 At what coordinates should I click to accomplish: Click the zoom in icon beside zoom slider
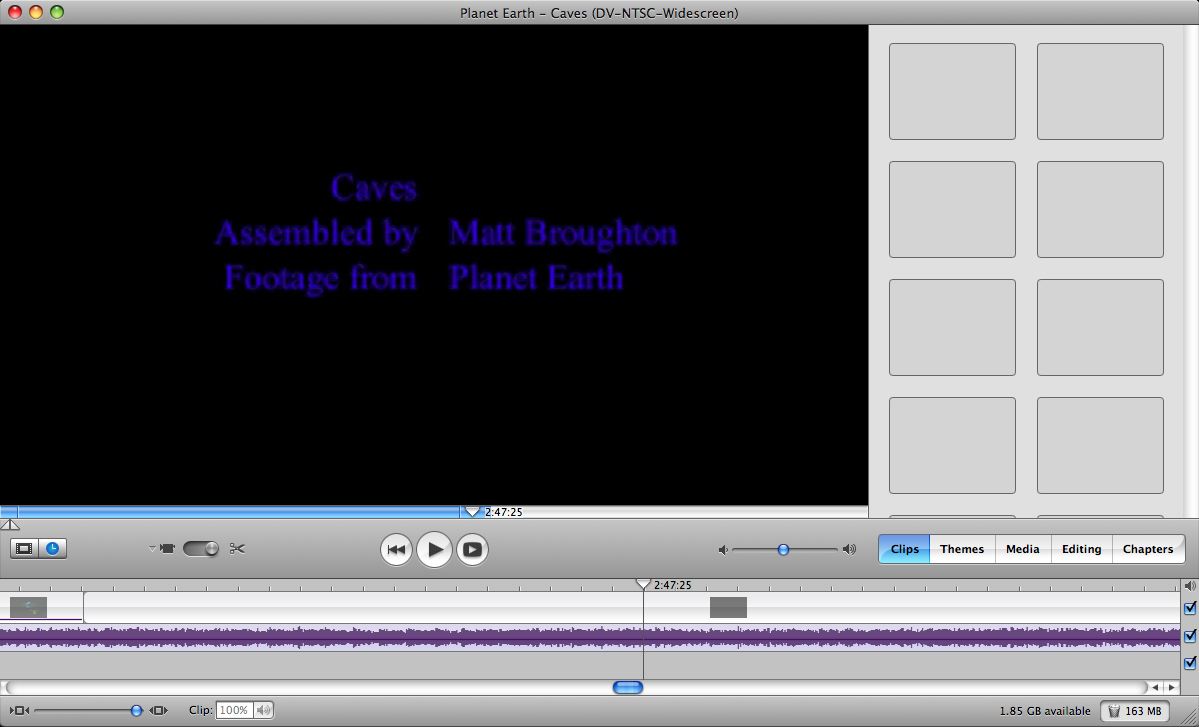[x=158, y=710]
